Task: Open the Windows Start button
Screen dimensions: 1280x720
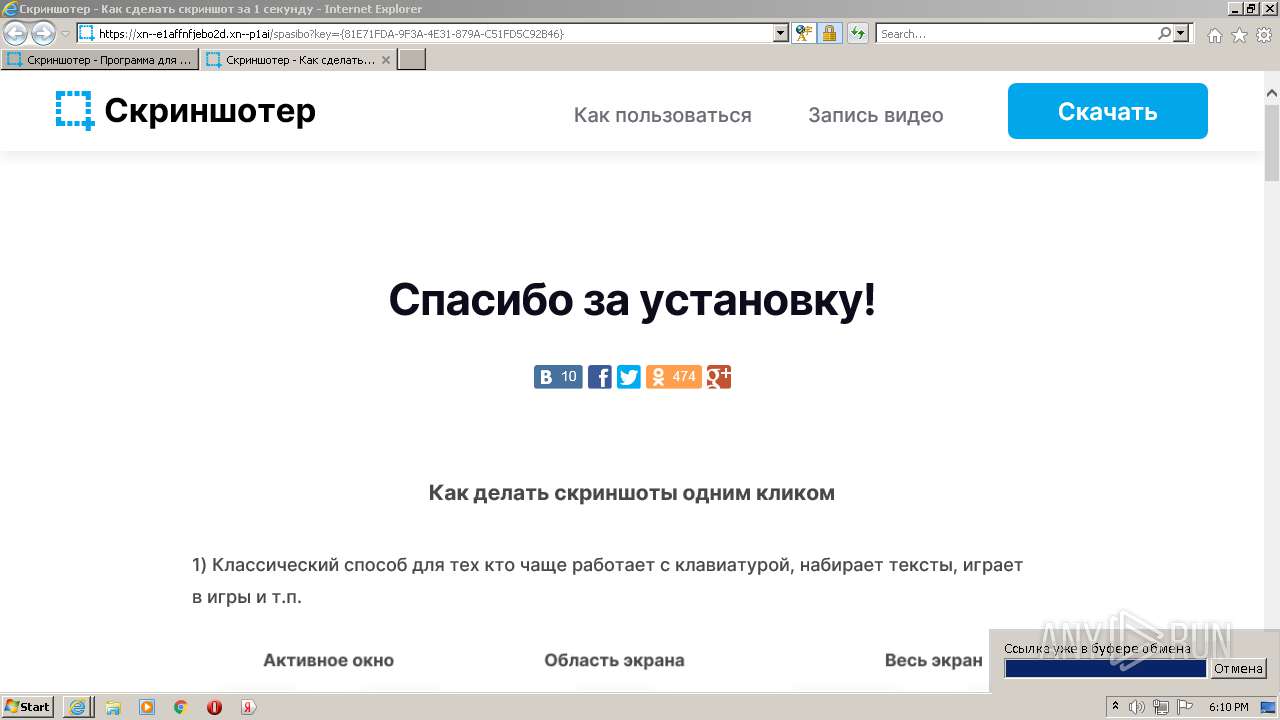Action: [x=28, y=707]
